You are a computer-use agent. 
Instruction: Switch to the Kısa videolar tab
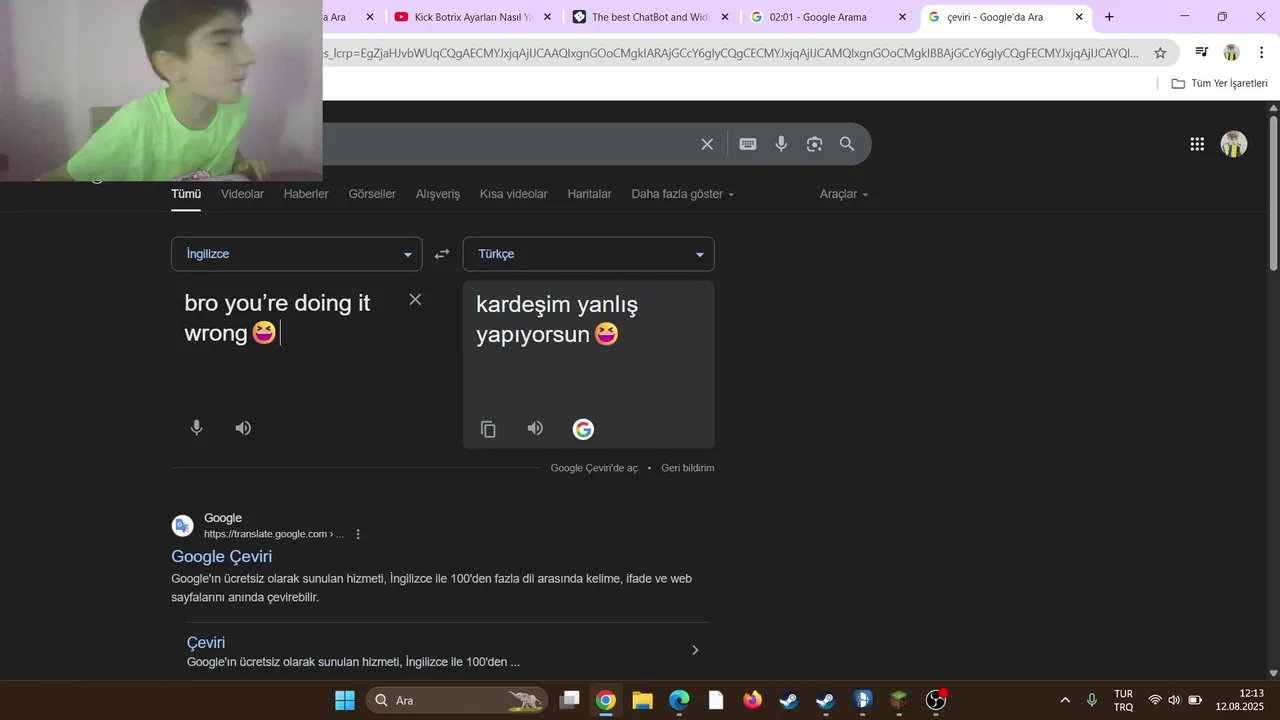[514, 194]
